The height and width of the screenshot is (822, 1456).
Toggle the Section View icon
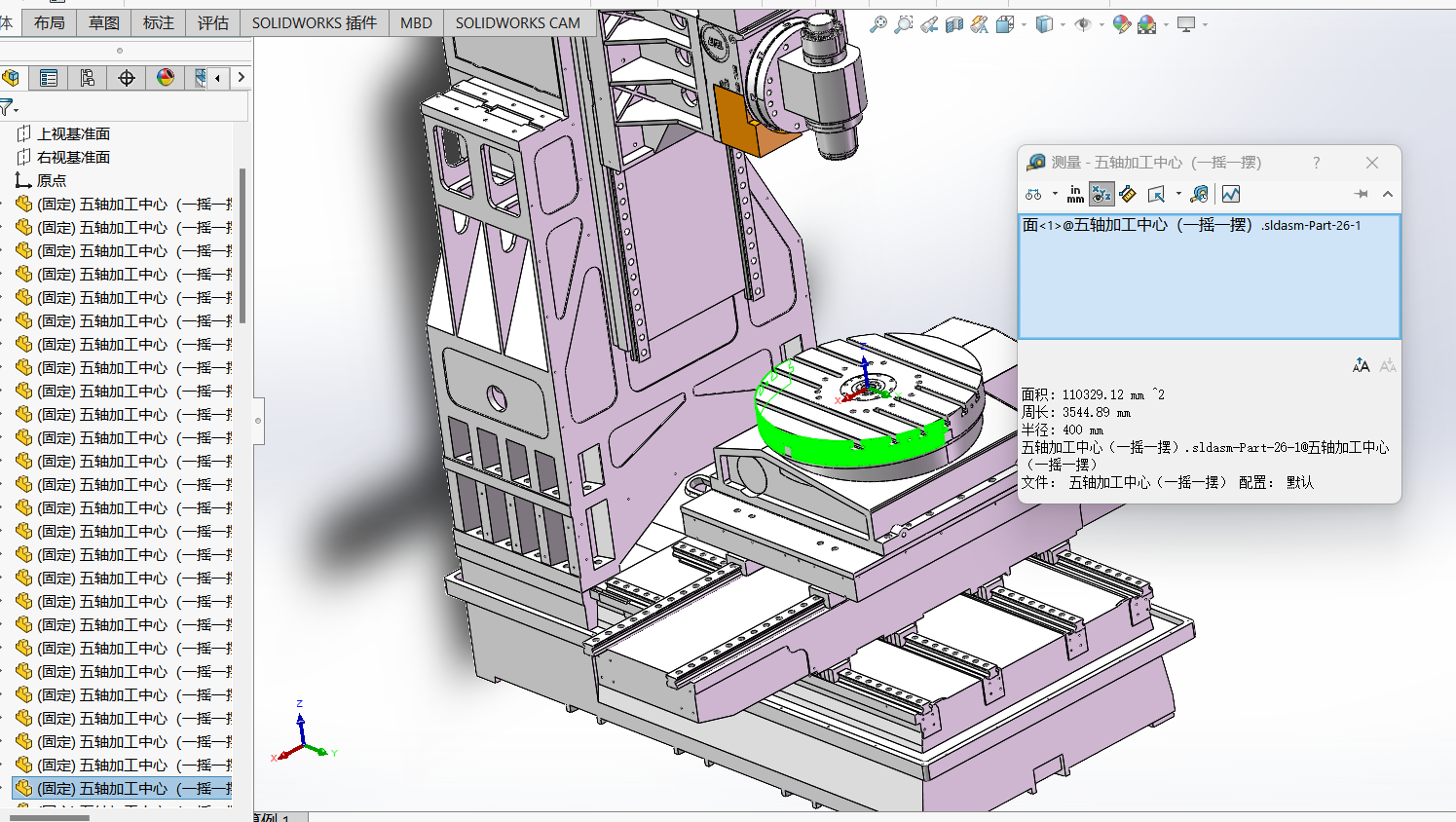[954, 24]
